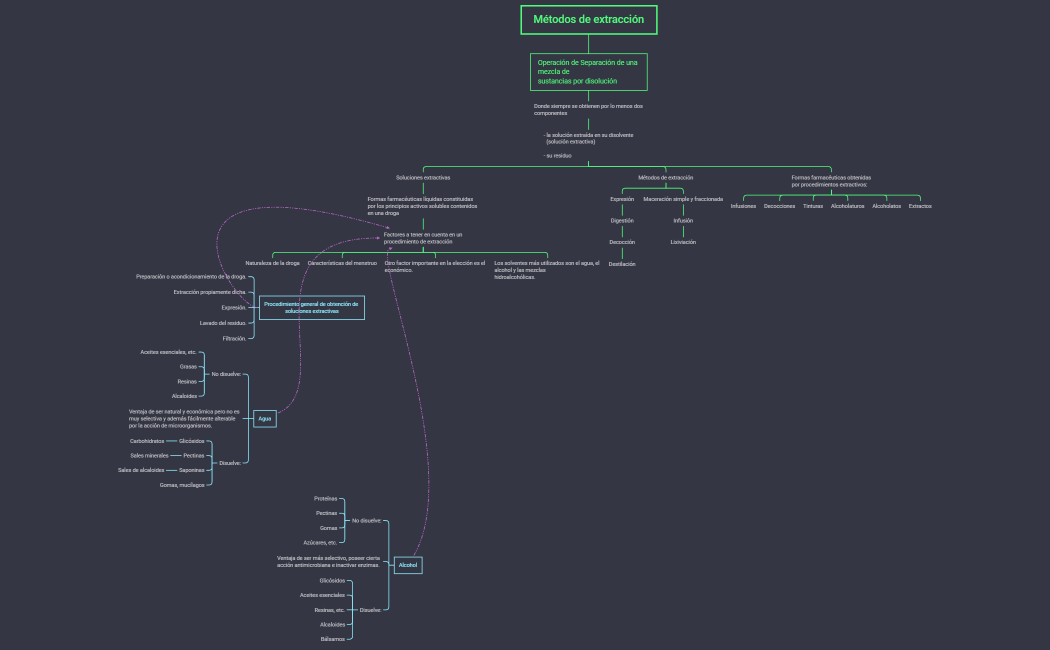Select the Filtración step node
The height and width of the screenshot is (650, 1050).
click(234, 339)
